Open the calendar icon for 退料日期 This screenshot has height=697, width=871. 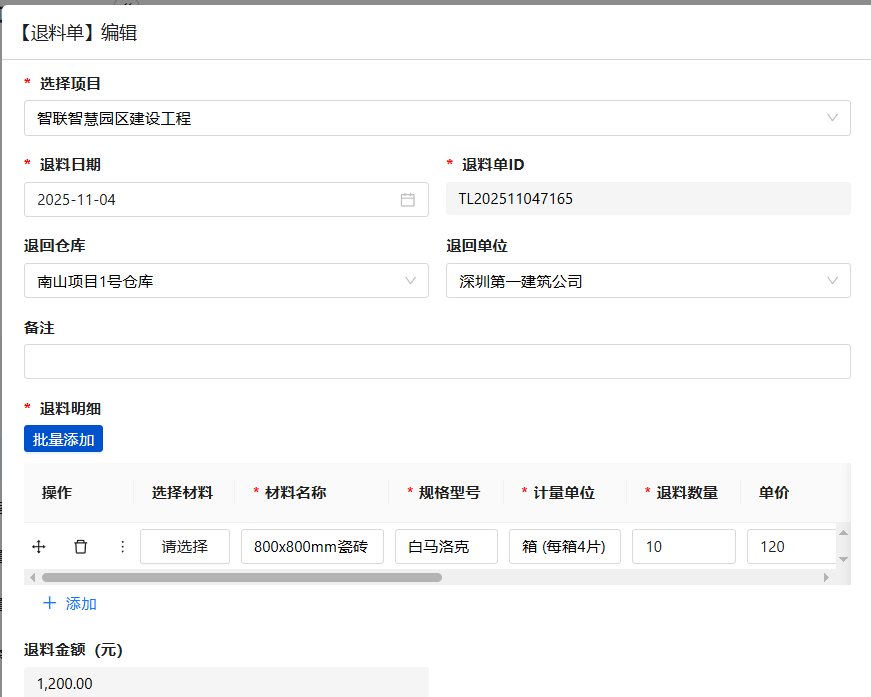(x=408, y=200)
